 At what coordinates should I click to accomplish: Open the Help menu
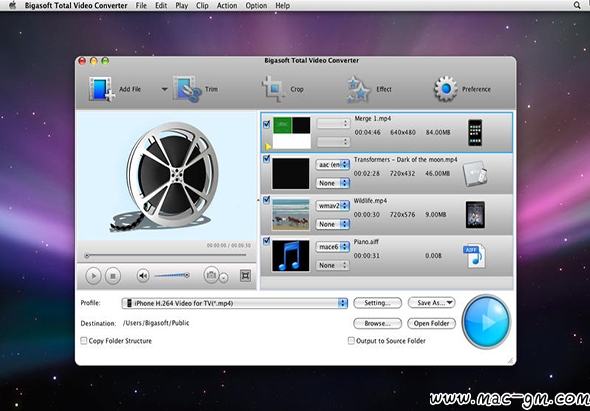click(x=283, y=6)
